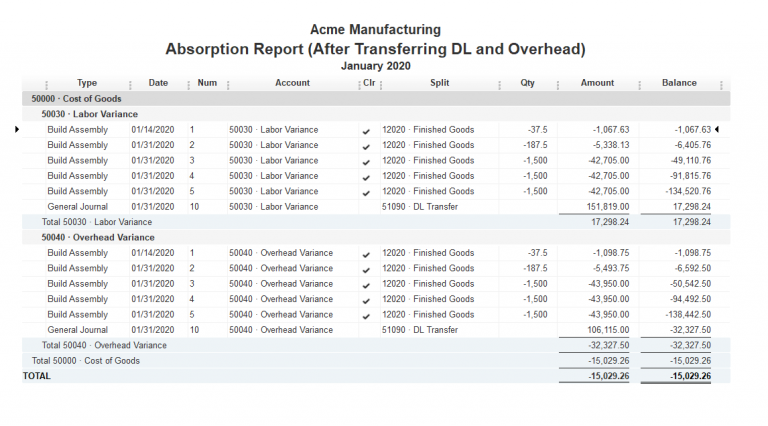This screenshot has width=768, height=426.
Task: Toggle cleared checkmark for Overhead Variance Num 5
Action: point(366,315)
